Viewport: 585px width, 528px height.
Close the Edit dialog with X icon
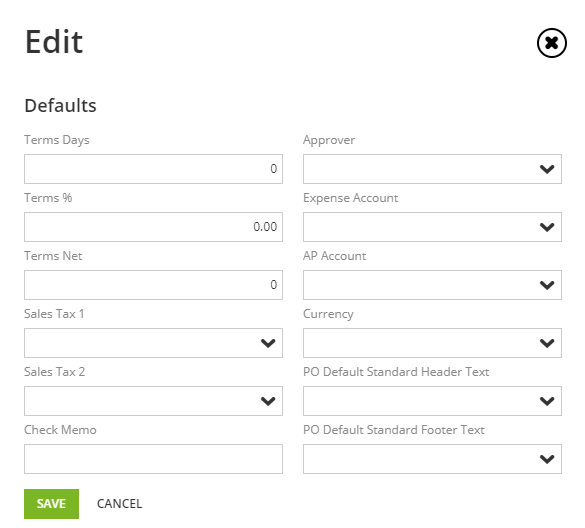(551, 43)
